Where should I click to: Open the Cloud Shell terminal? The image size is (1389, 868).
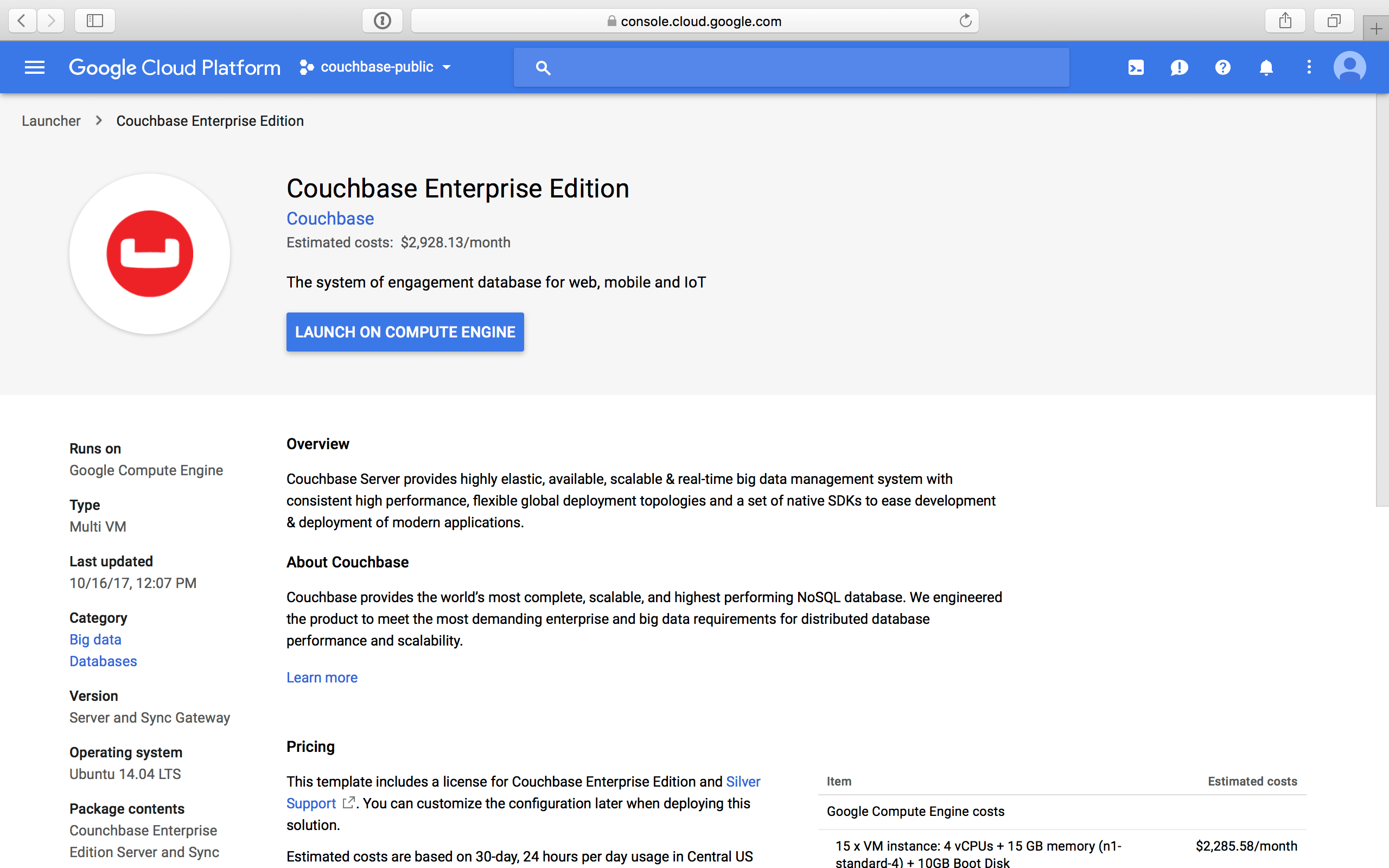[x=1136, y=67]
